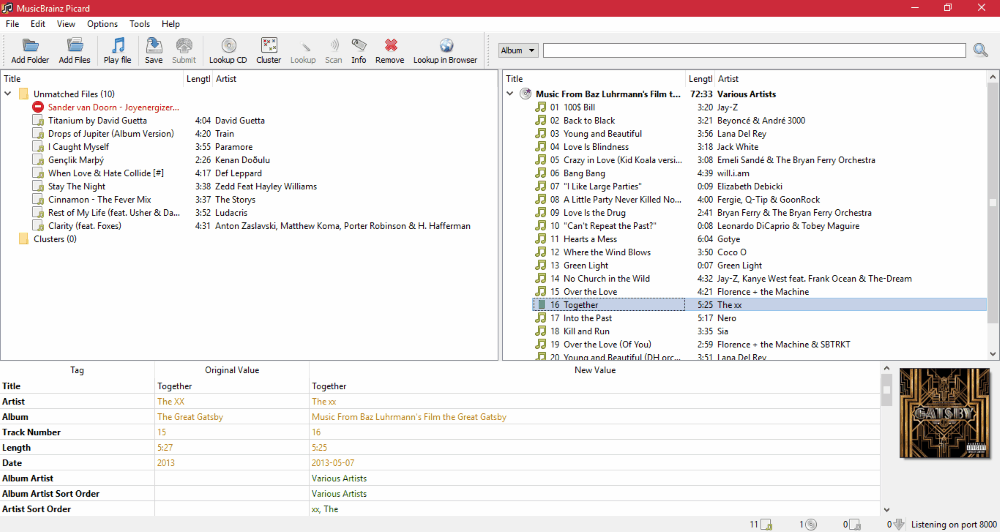1000x532 pixels.
Task: Click the Add Folder toolbar icon
Action: pos(30,45)
